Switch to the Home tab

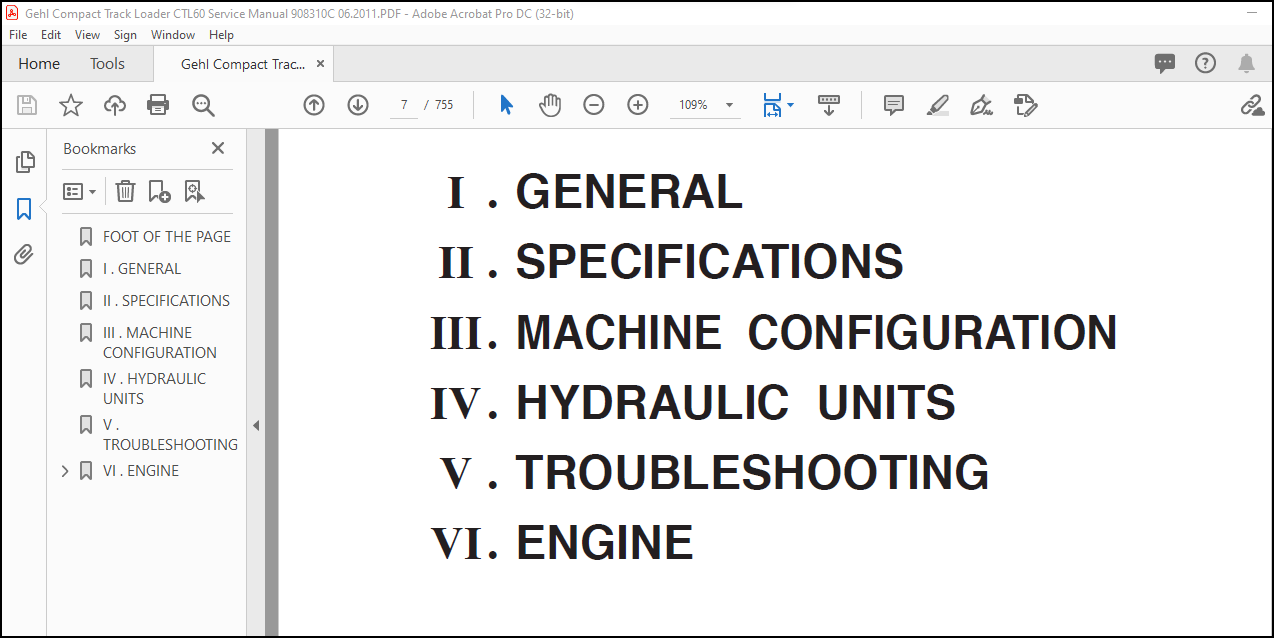[x=39, y=63]
